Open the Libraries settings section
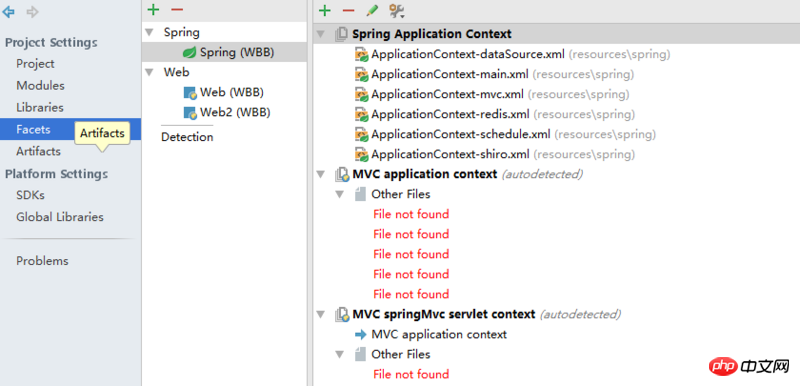The height and width of the screenshot is (386, 800). (x=40, y=107)
